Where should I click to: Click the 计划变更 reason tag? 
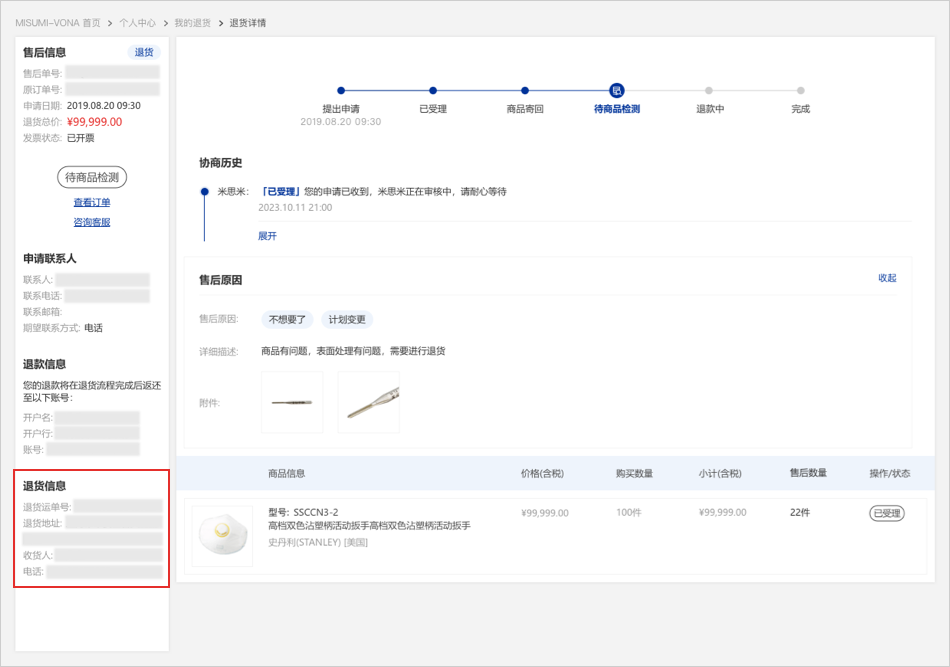click(347, 320)
